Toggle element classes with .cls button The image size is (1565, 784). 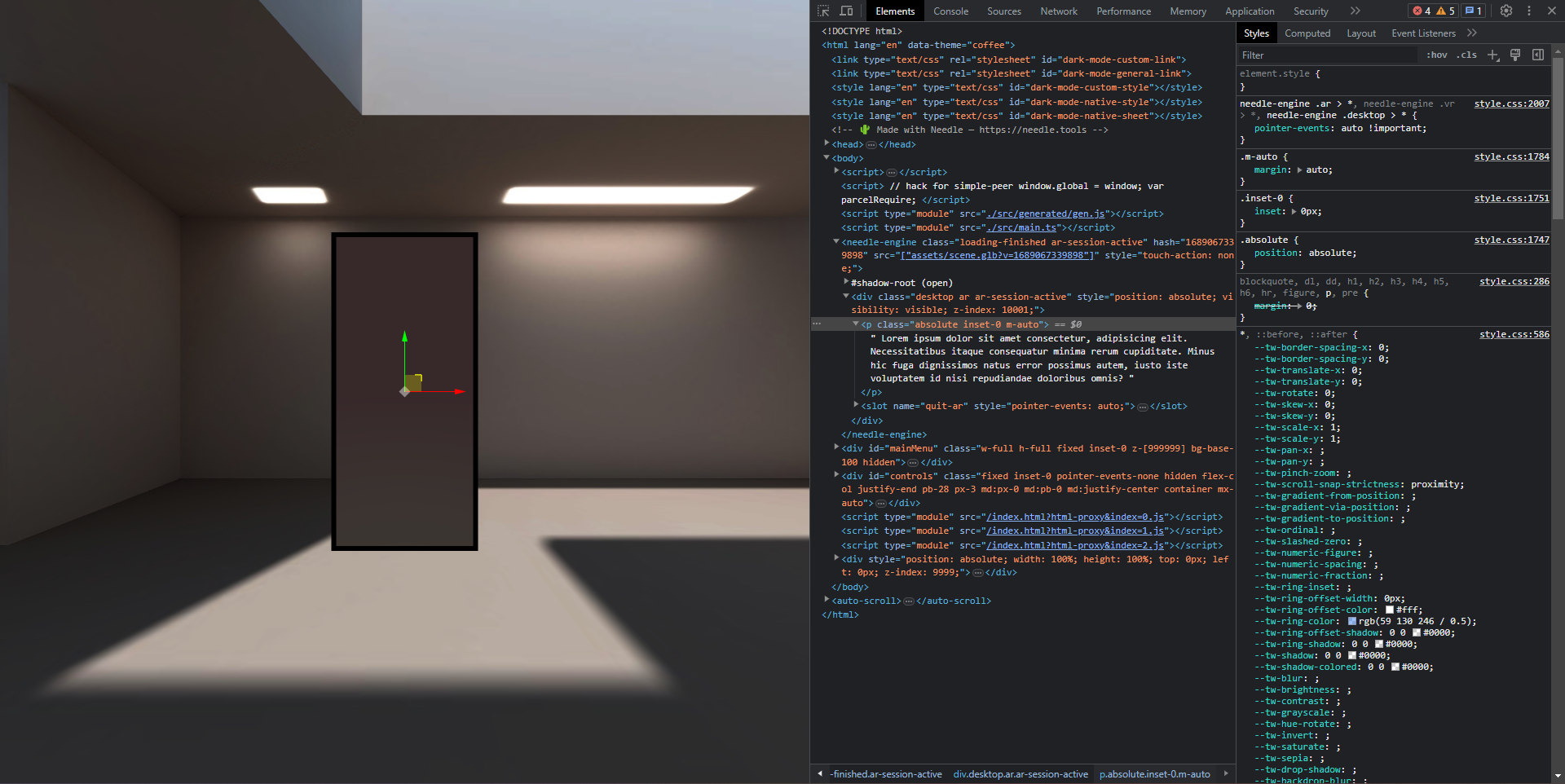[1466, 55]
